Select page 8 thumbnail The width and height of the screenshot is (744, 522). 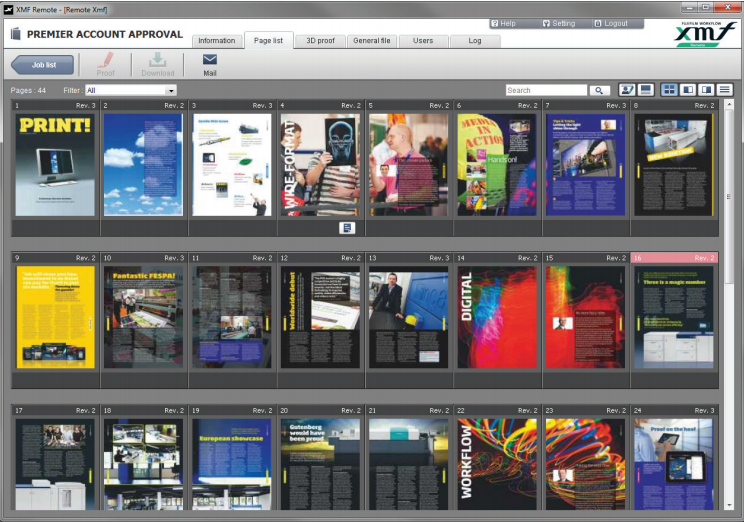click(x=674, y=165)
